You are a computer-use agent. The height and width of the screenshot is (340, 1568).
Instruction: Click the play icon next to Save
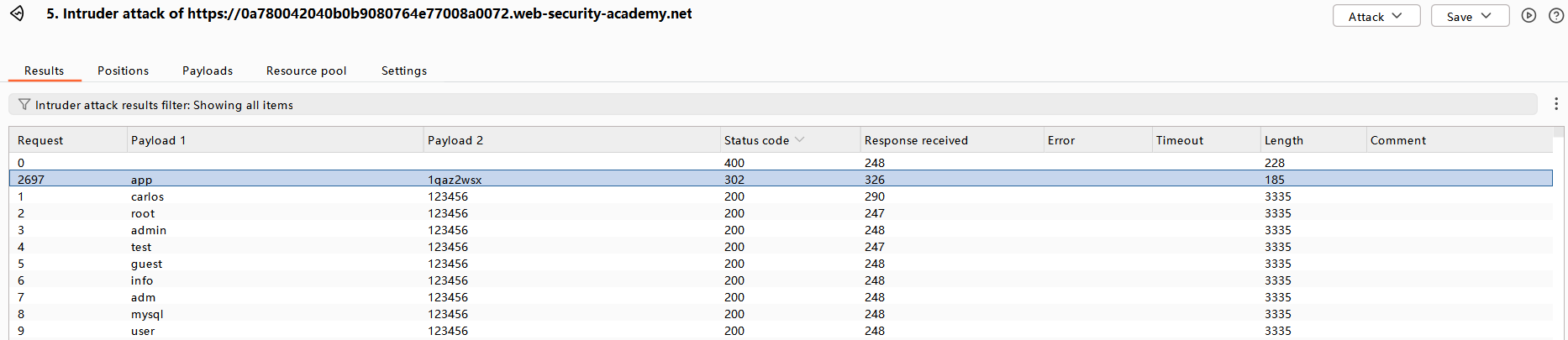pos(1529,16)
